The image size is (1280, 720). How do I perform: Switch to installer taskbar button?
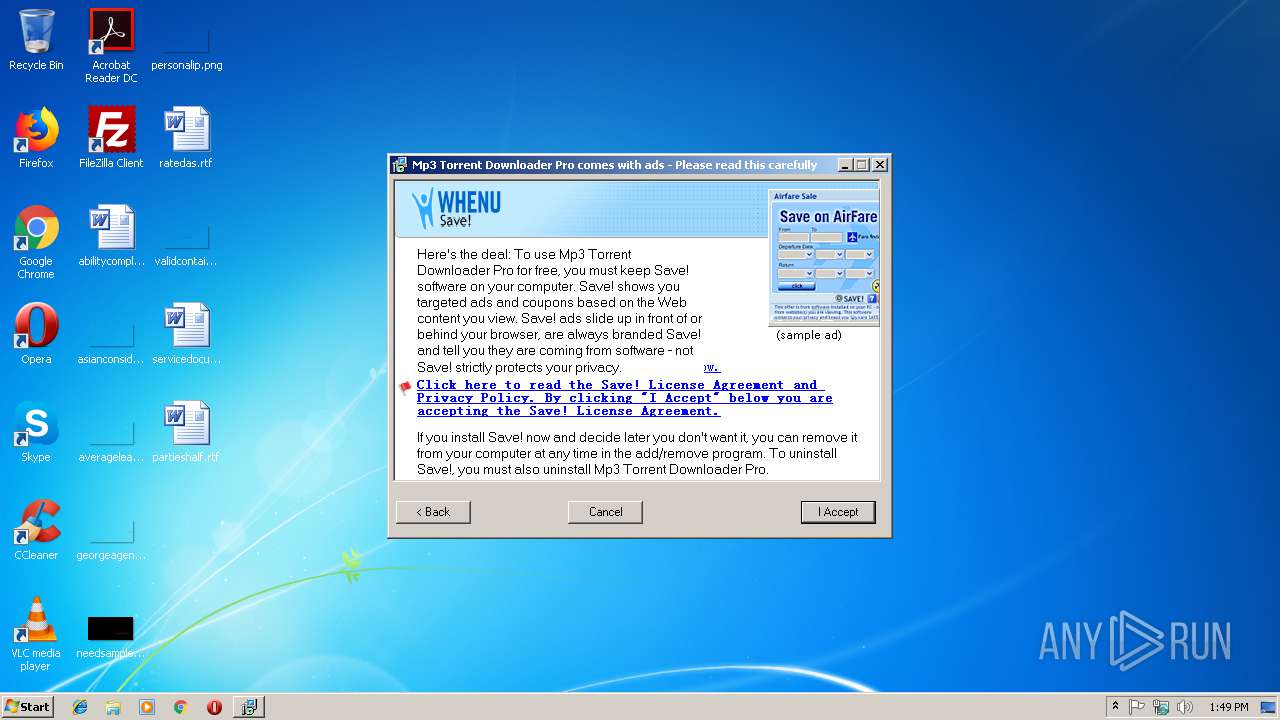249,707
